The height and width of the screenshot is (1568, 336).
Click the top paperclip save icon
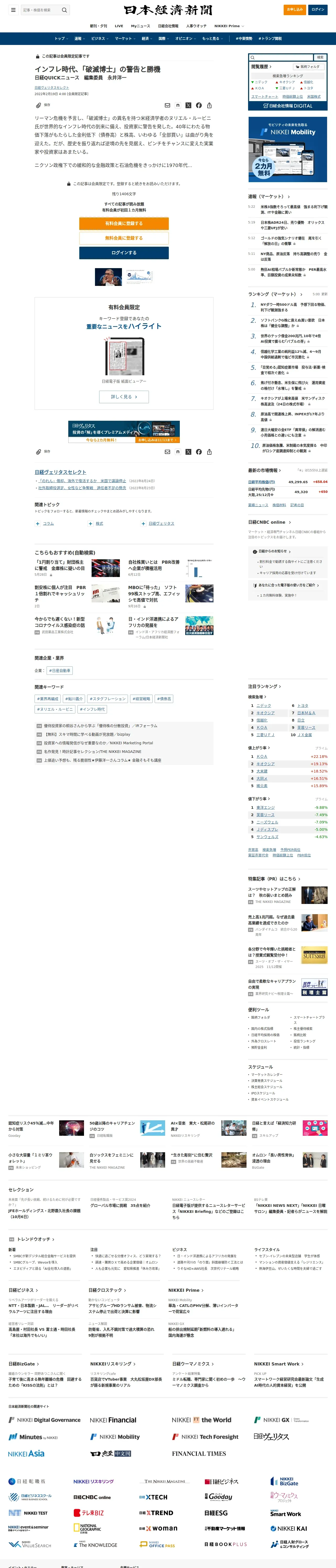38,105
